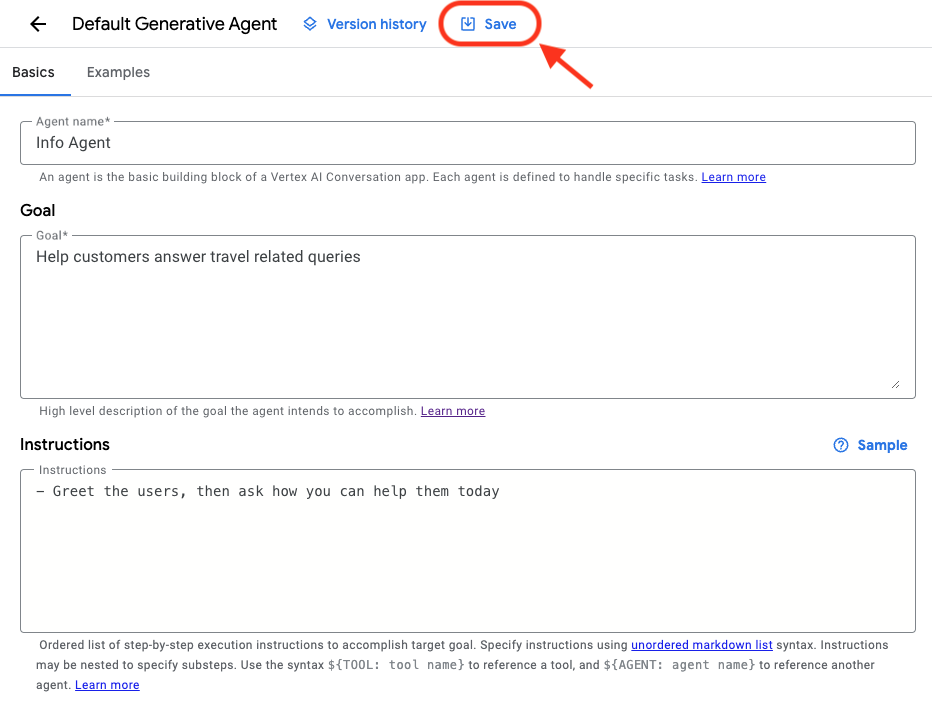Open the unordered markdown list documentation
932x702 pixels.
pos(701,644)
